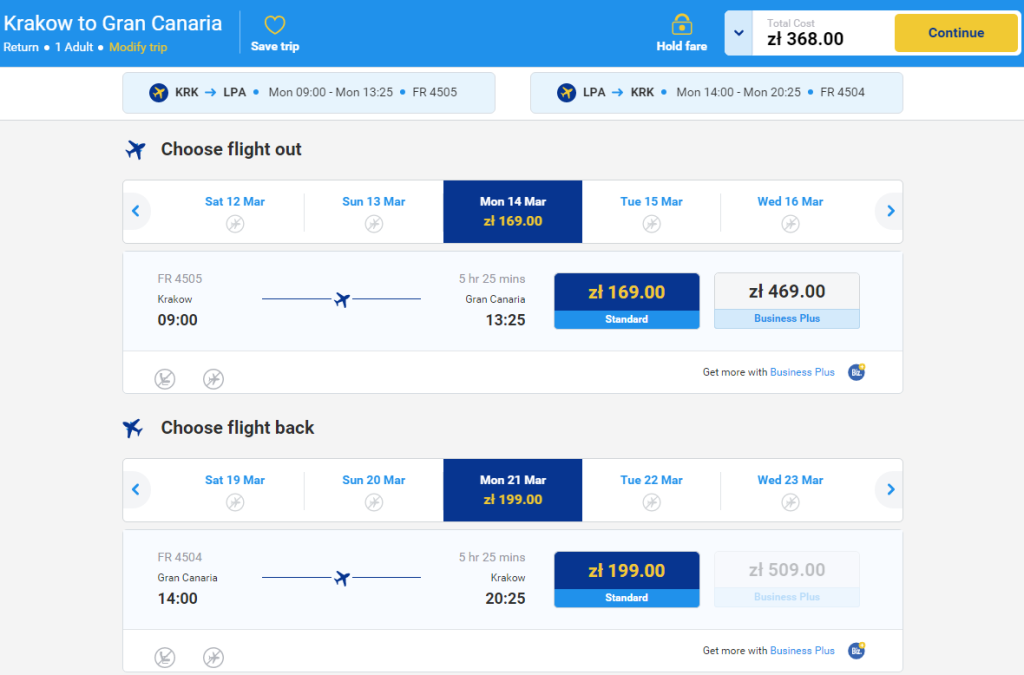This screenshot has height=675, width=1024.
Task: Open Business Plus link in outbound flight card
Action: [x=802, y=372]
